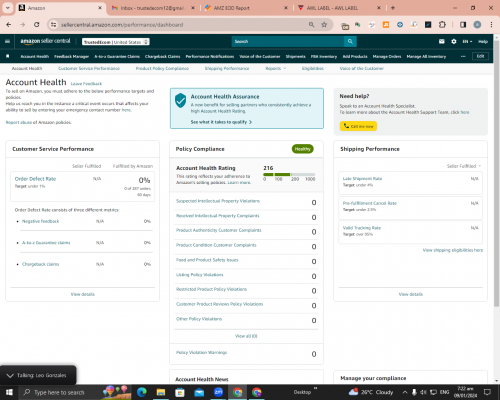Switch to AWL LABEL browser tab
Screen dimensions: 500x400
pos(339,8)
